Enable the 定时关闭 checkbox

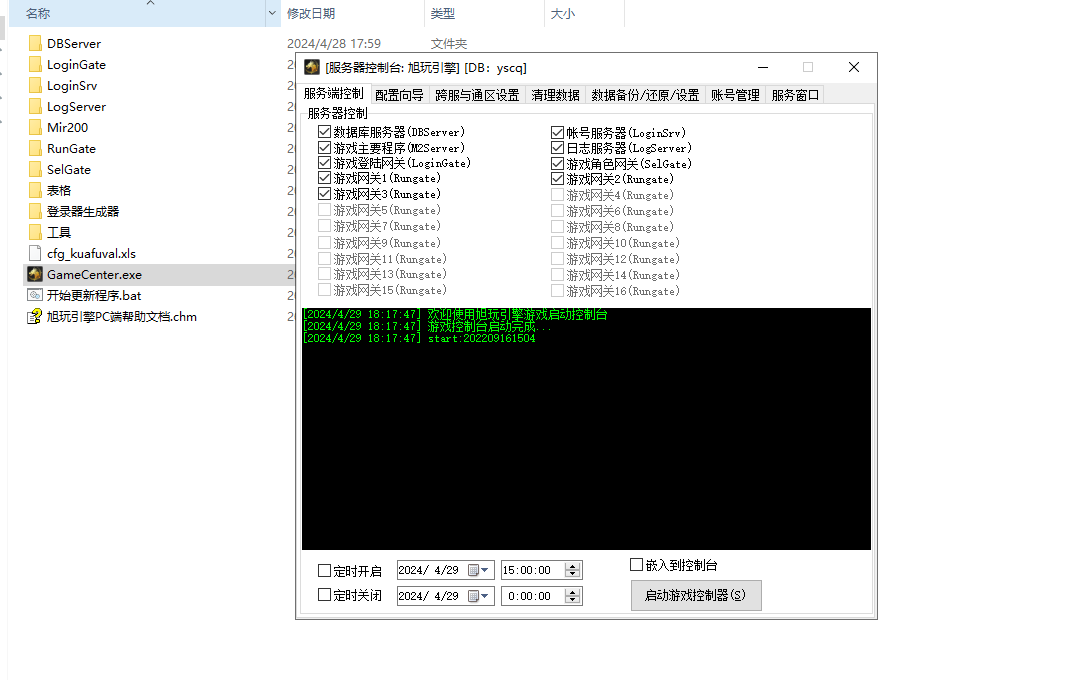(324, 595)
